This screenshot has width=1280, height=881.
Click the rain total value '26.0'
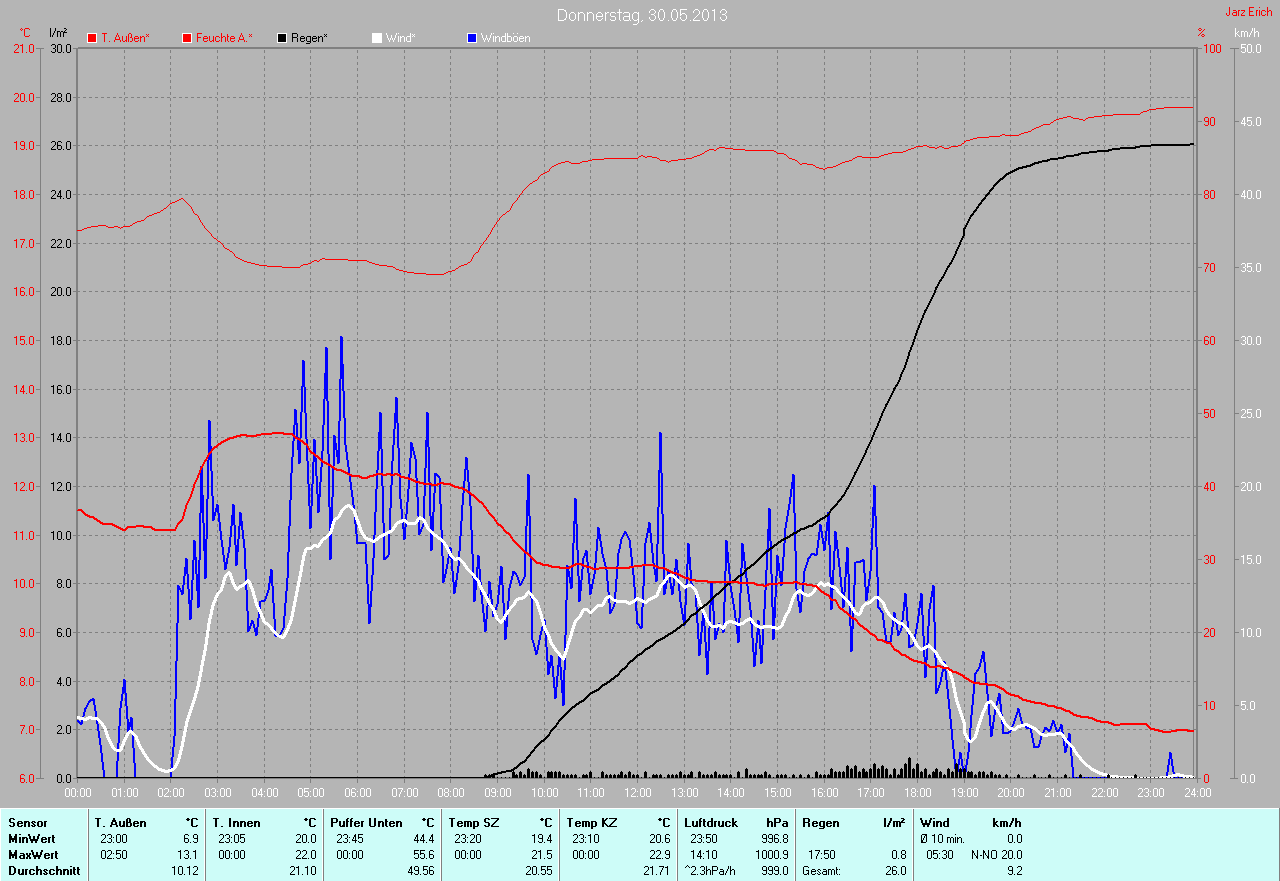(x=895, y=871)
